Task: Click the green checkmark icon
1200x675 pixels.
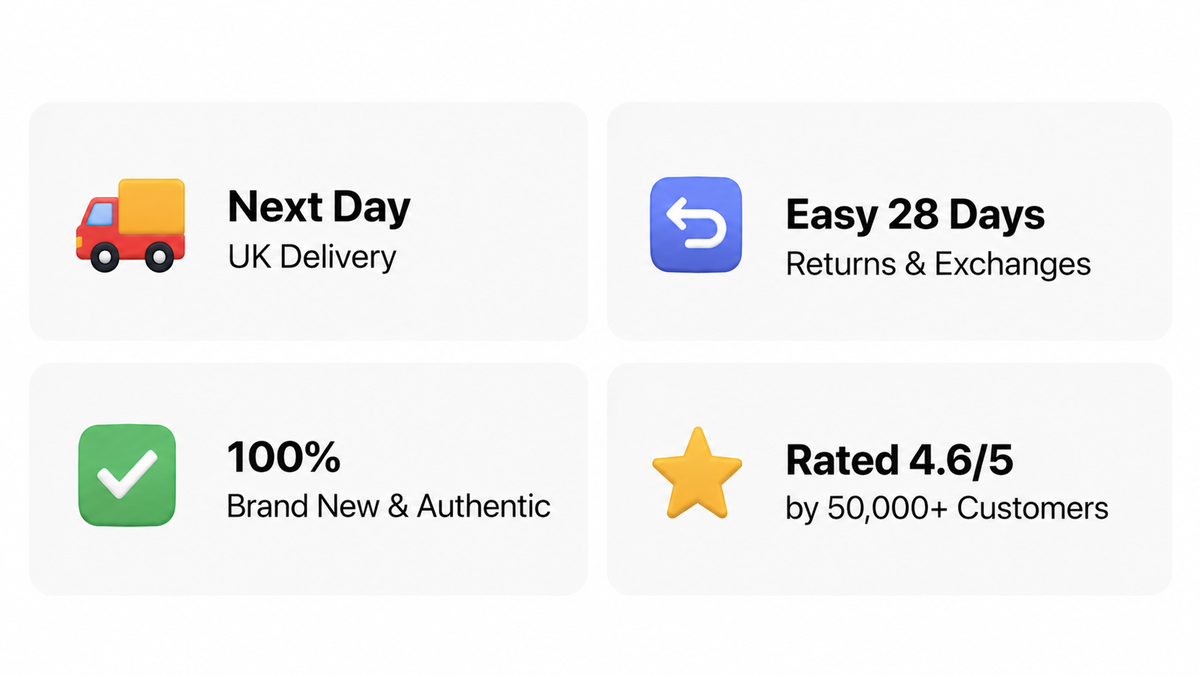Action: tap(127, 475)
